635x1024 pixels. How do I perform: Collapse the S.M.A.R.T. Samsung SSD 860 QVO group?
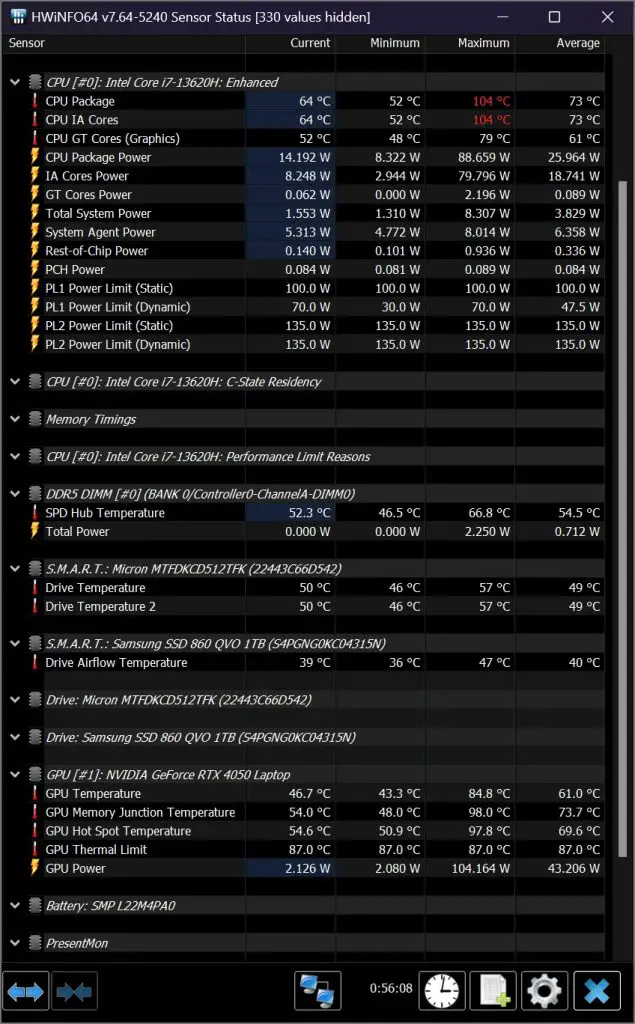[15, 644]
